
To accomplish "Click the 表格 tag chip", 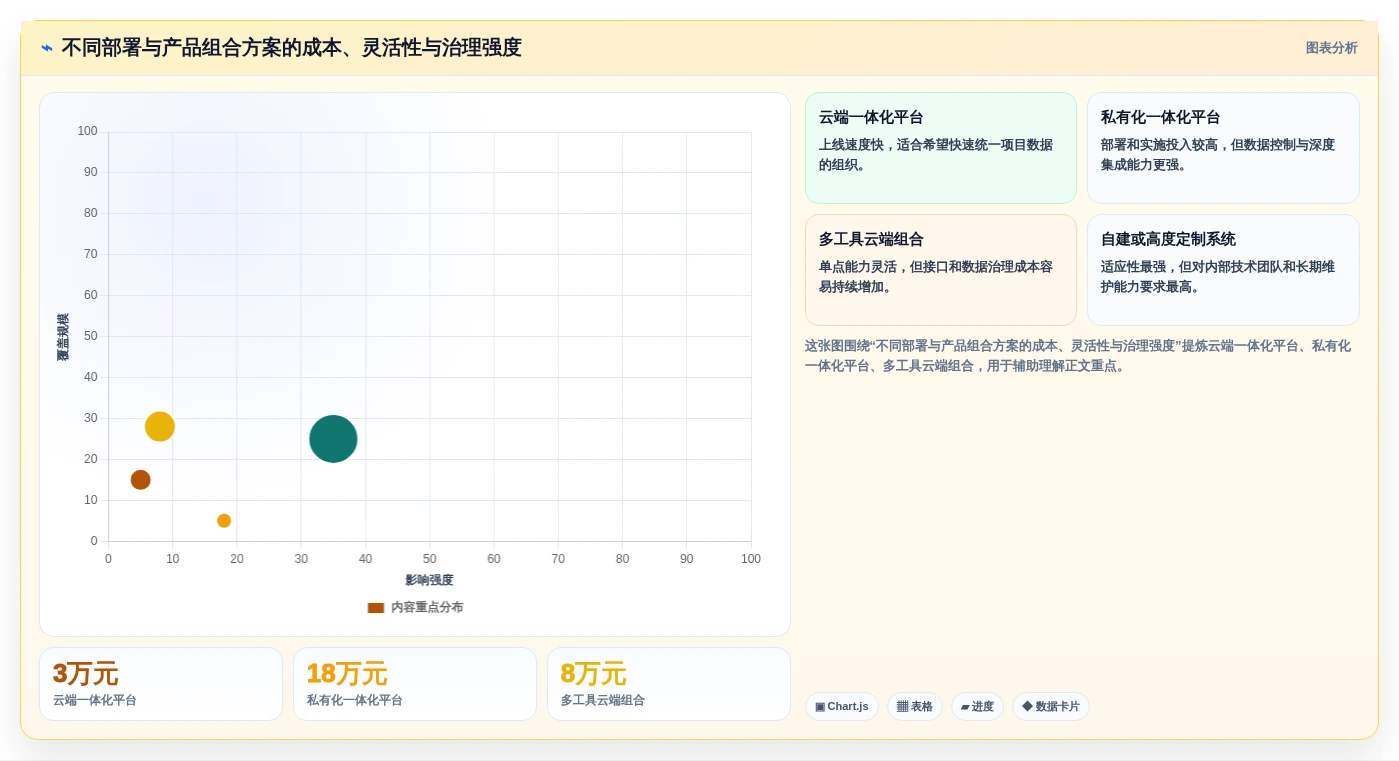I will point(915,707).
